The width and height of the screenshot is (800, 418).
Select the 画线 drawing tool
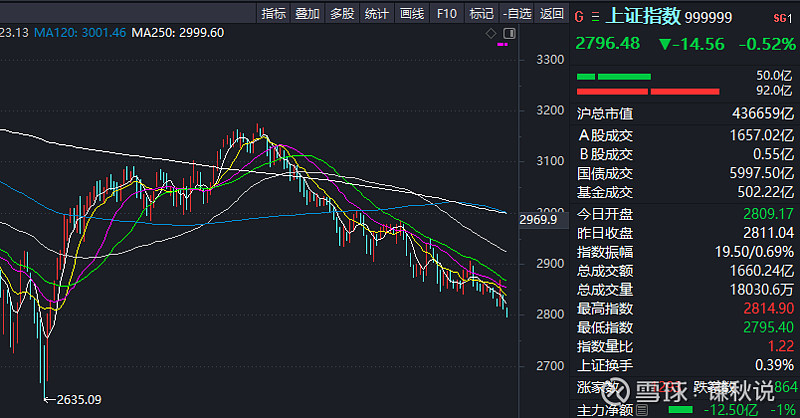(x=412, y=13)
